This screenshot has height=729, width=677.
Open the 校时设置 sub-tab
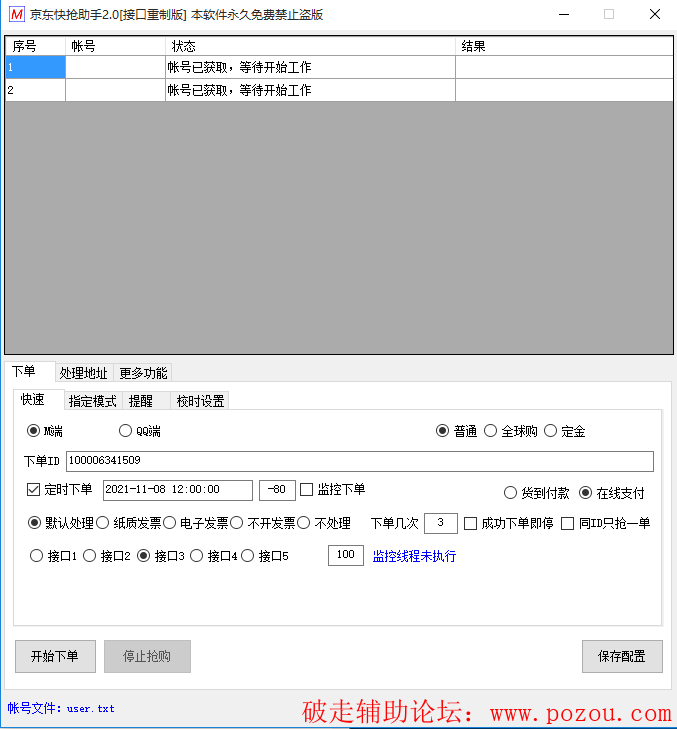point(200,401)
